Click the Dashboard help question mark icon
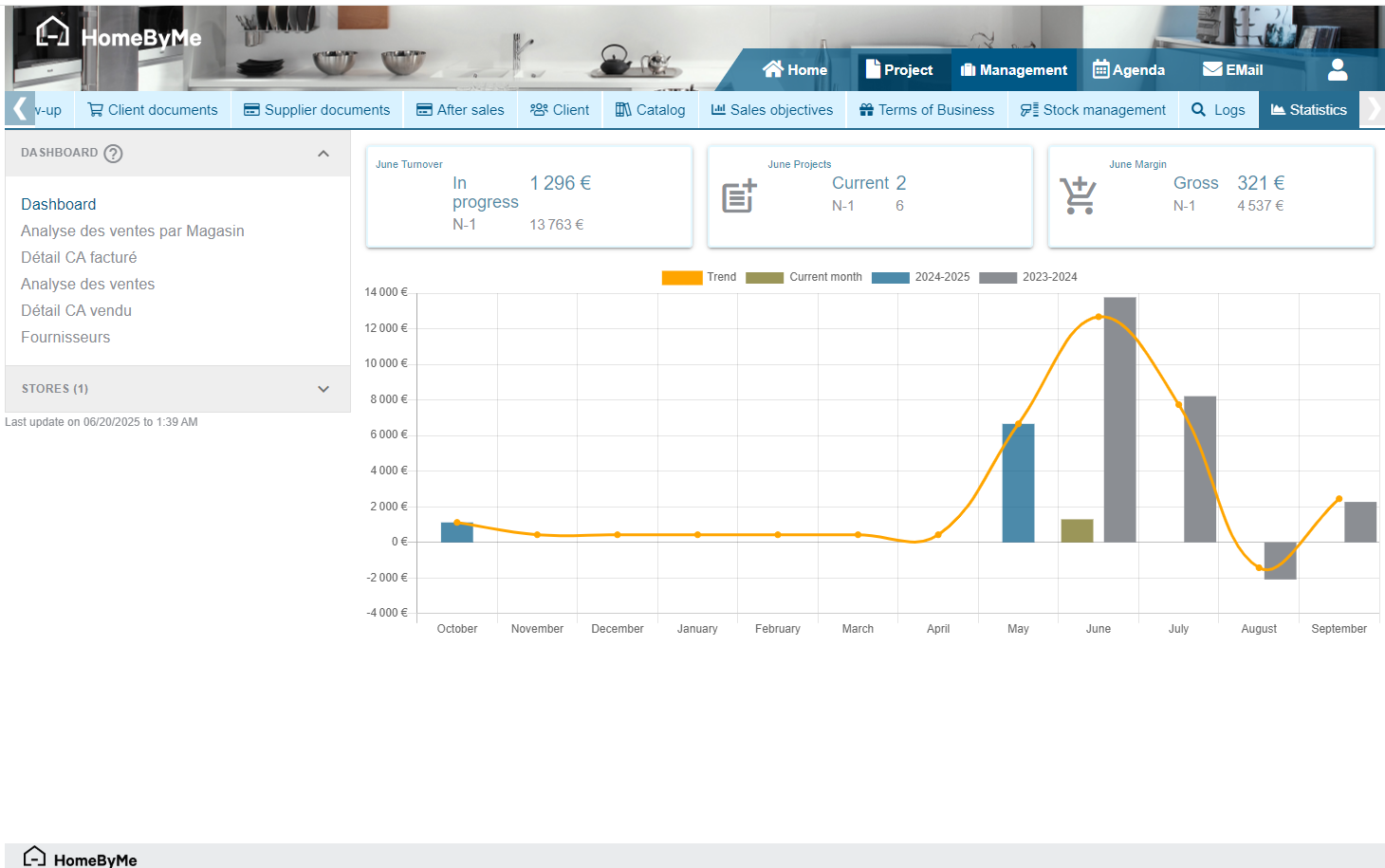1385x868 pixels. (113, 154)
